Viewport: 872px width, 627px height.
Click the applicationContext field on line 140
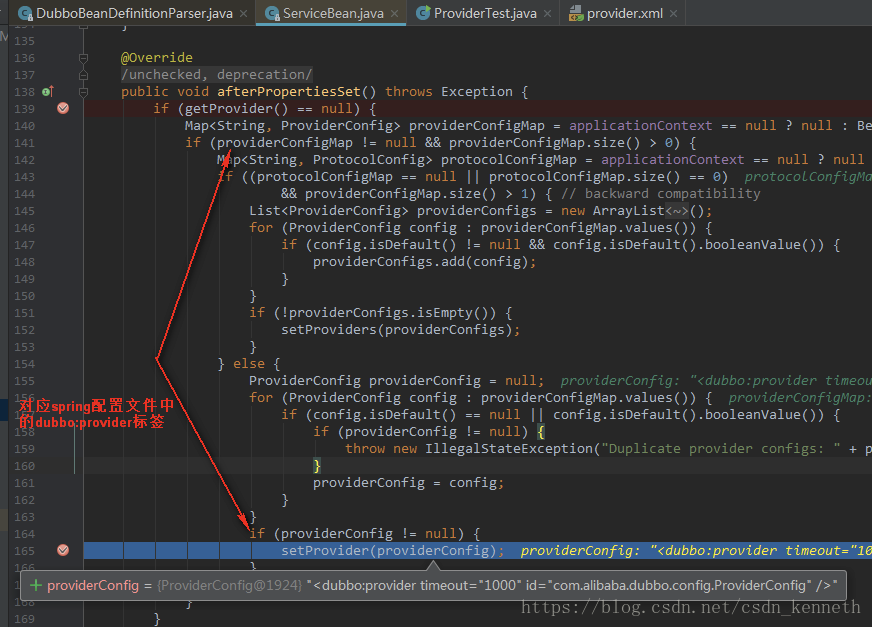coord(641,126)
